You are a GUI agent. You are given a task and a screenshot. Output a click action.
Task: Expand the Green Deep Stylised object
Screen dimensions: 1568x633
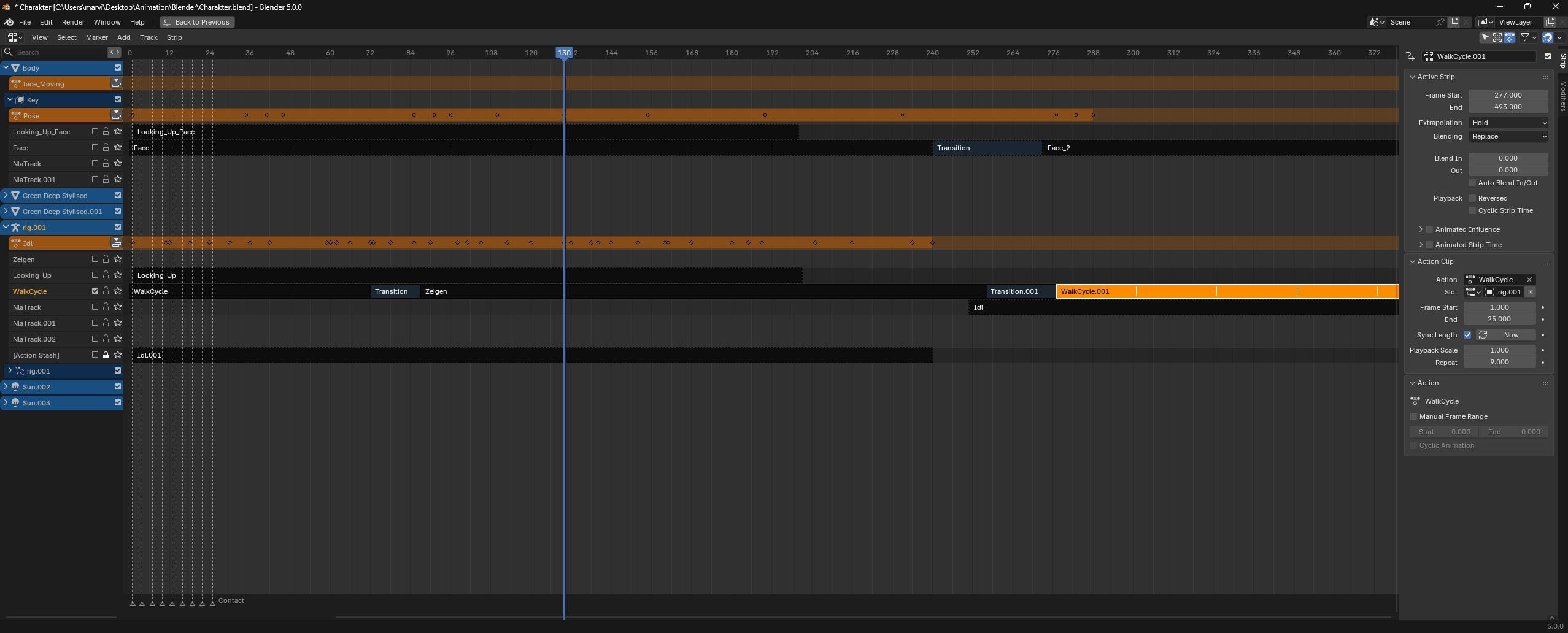coord(6,195)
